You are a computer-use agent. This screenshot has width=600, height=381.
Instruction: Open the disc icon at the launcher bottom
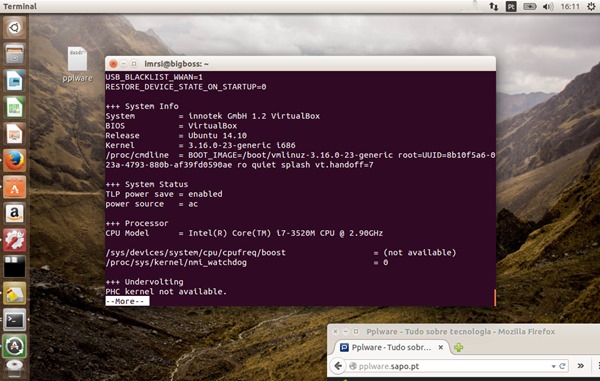pyautogui.click(x=15, y=368)
